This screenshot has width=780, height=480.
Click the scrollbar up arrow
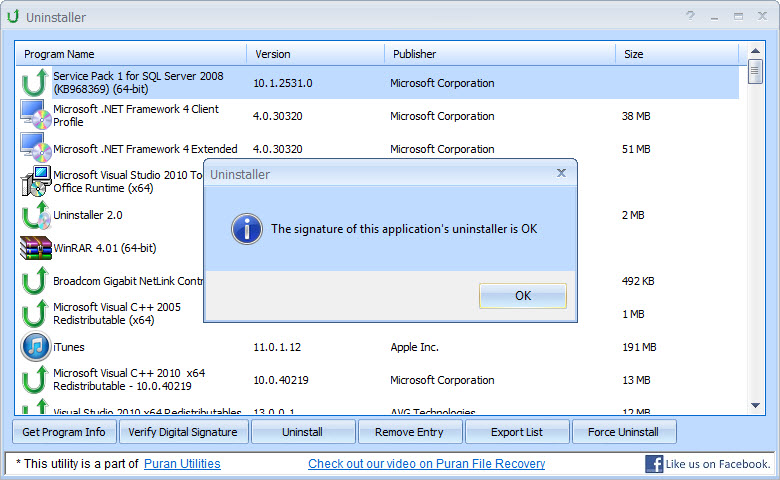coord(755,51)
